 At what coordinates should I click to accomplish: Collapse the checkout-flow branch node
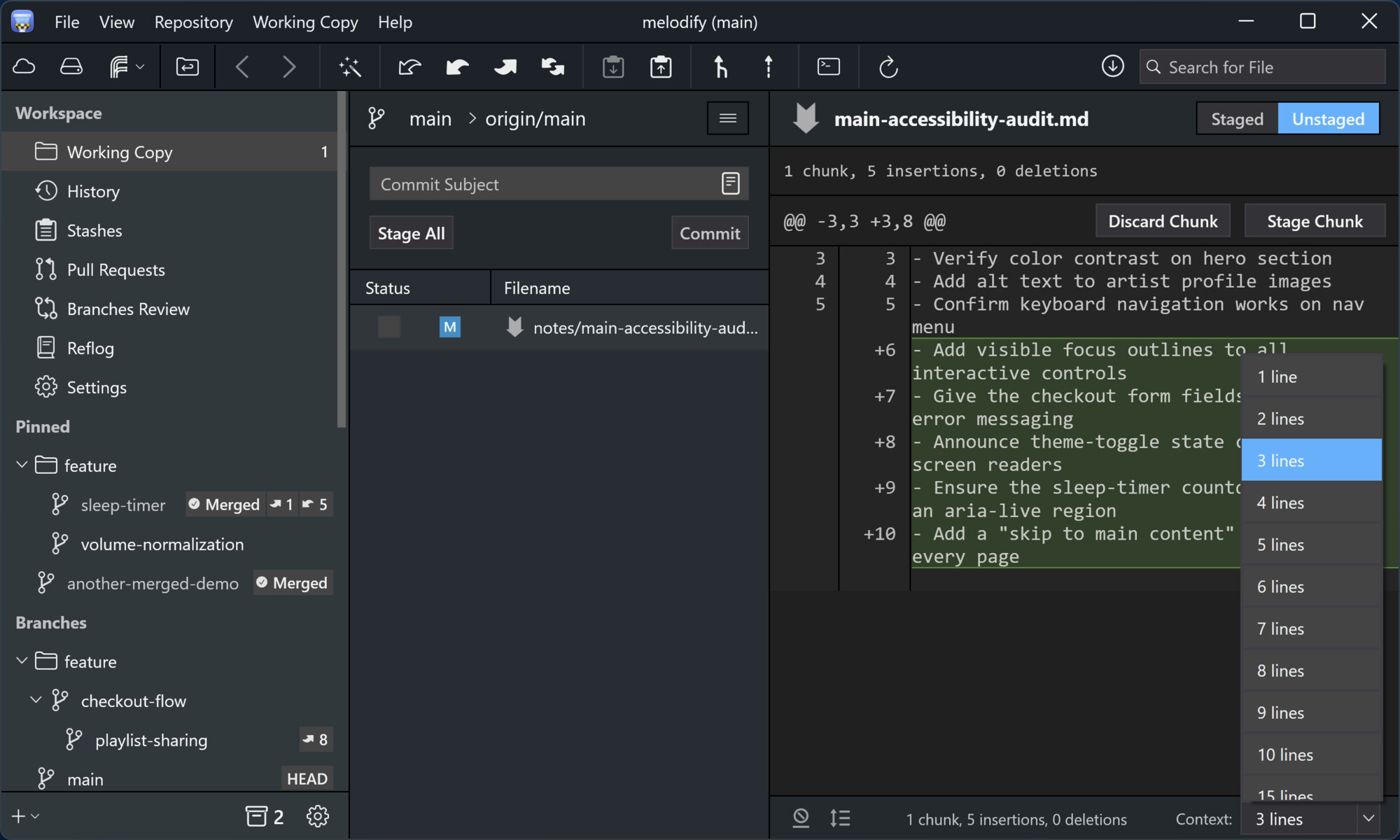click(36, 700)
